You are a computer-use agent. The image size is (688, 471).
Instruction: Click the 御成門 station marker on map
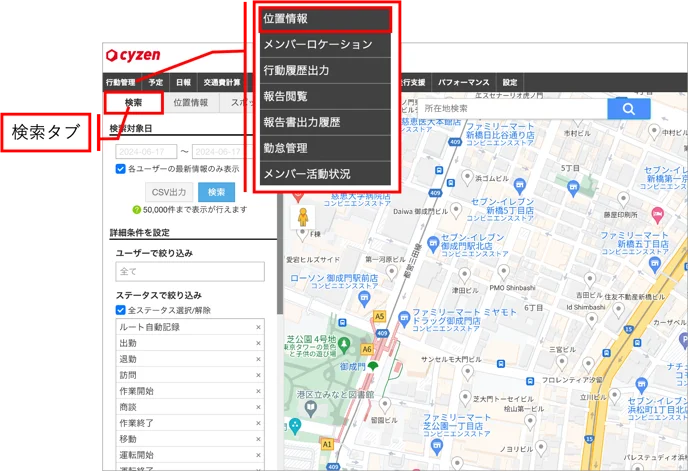[373, 366]
